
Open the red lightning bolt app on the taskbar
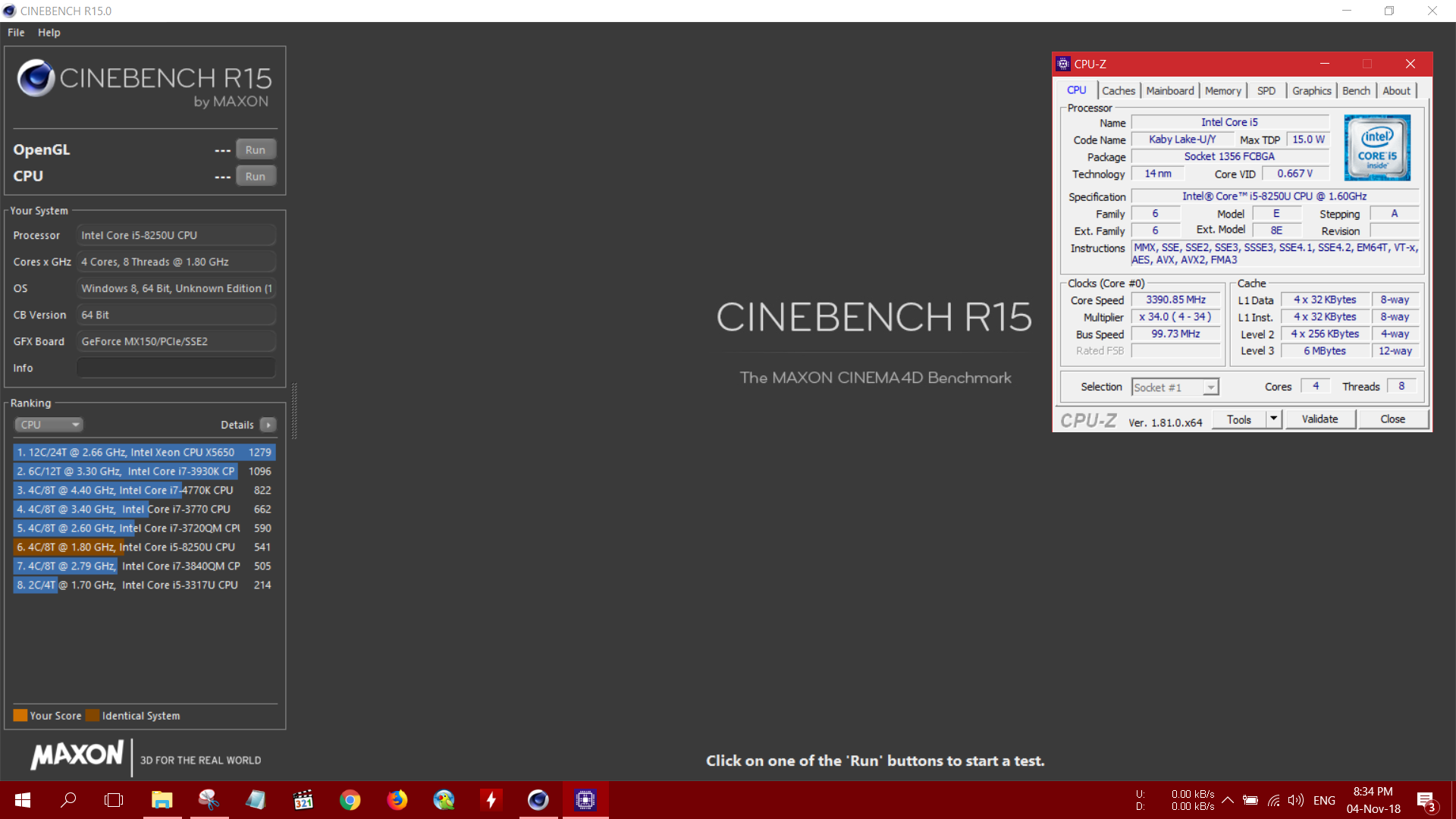[x=491, y=800]
